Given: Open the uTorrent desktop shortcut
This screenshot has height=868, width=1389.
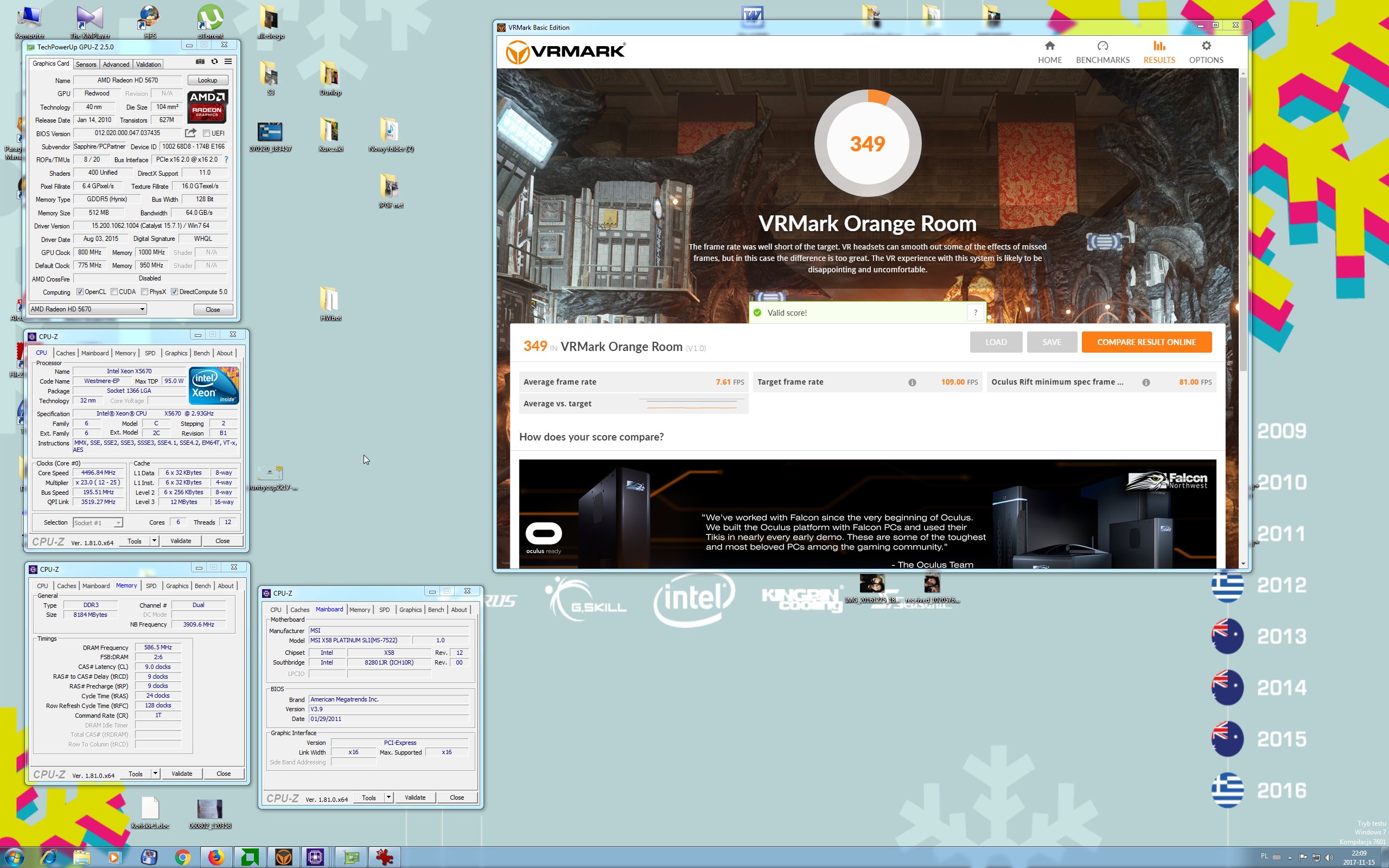Looking at the screenshot, I should point(210,22).
